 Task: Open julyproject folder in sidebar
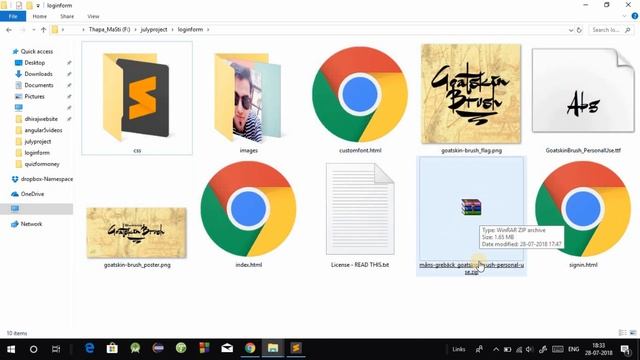coord(38,142)
